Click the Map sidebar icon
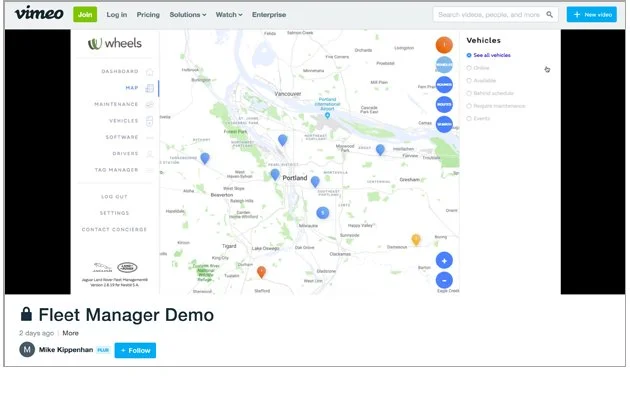630x400 pixels. click(149, 88)
